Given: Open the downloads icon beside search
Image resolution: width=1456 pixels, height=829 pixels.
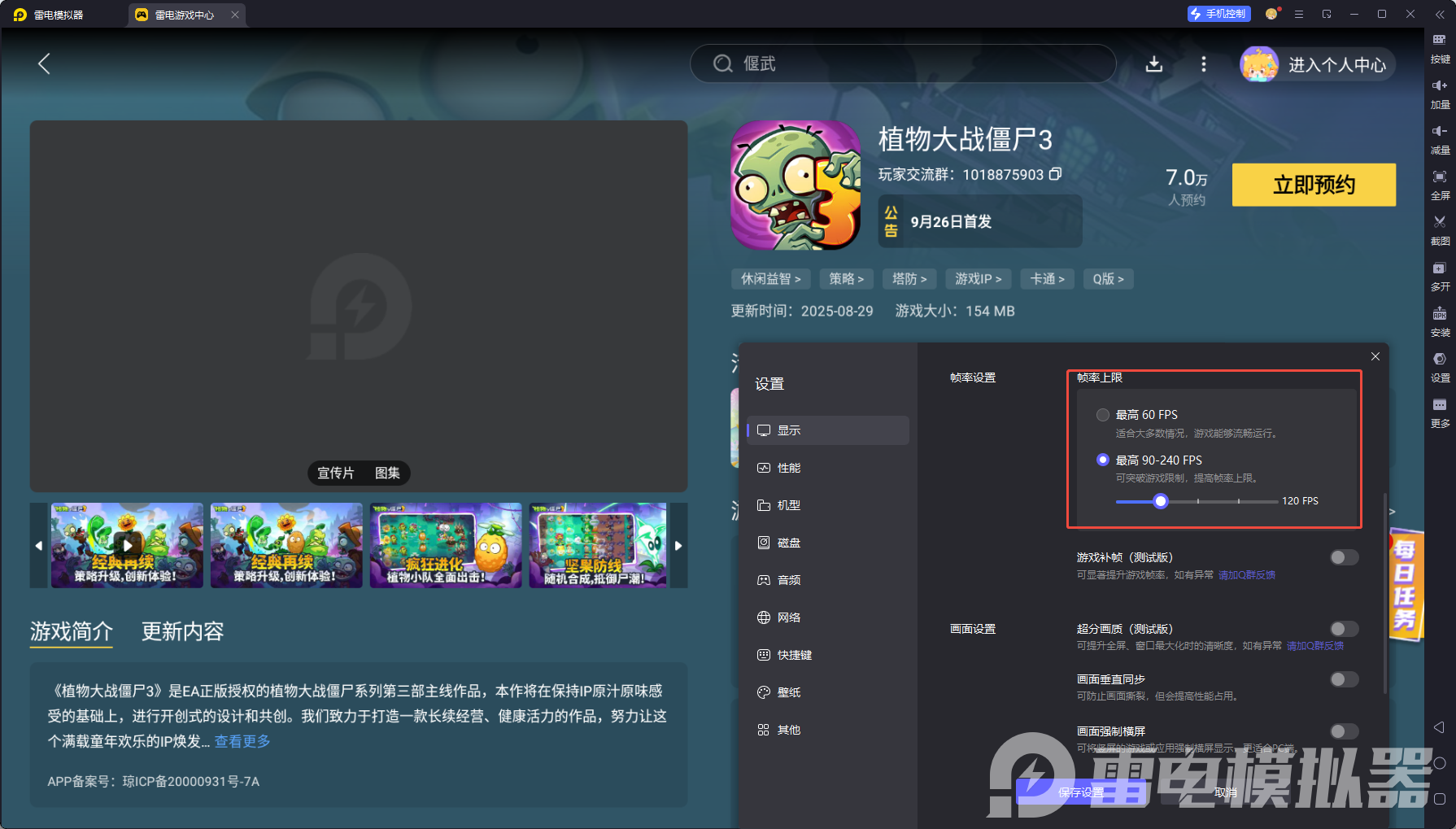Looking at the screenshot, I should [1154, 63].
